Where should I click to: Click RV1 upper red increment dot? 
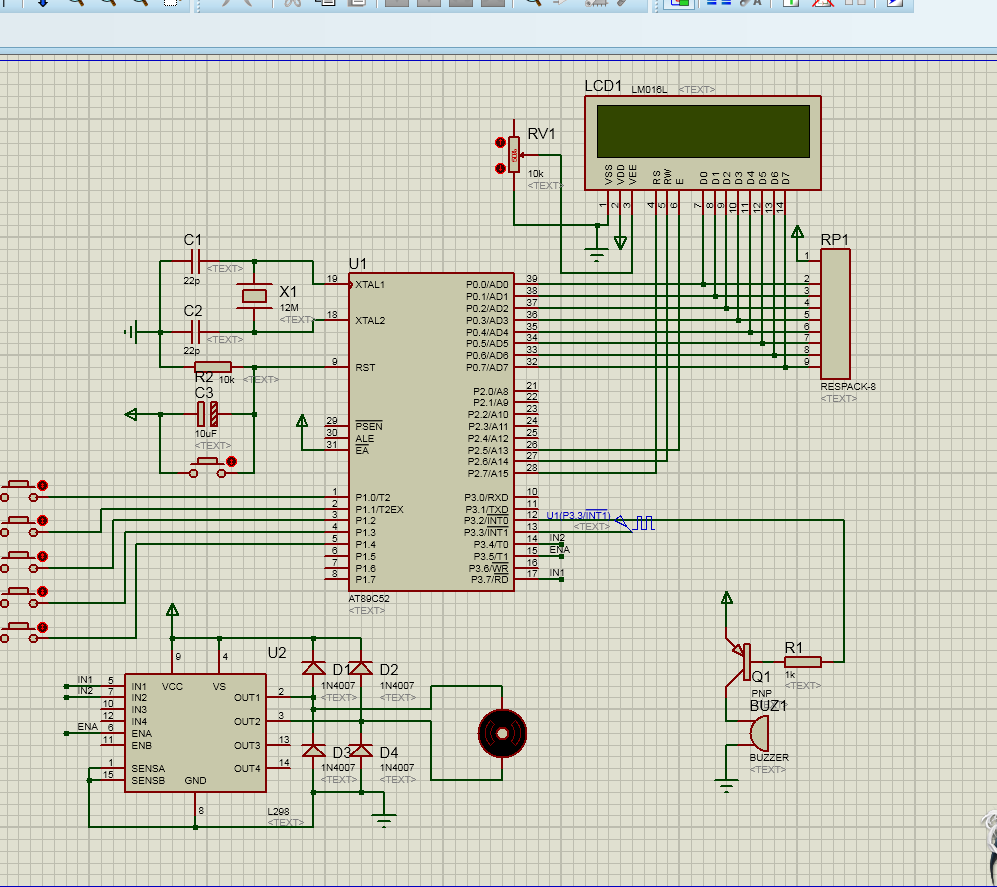[x=500, y=142]
